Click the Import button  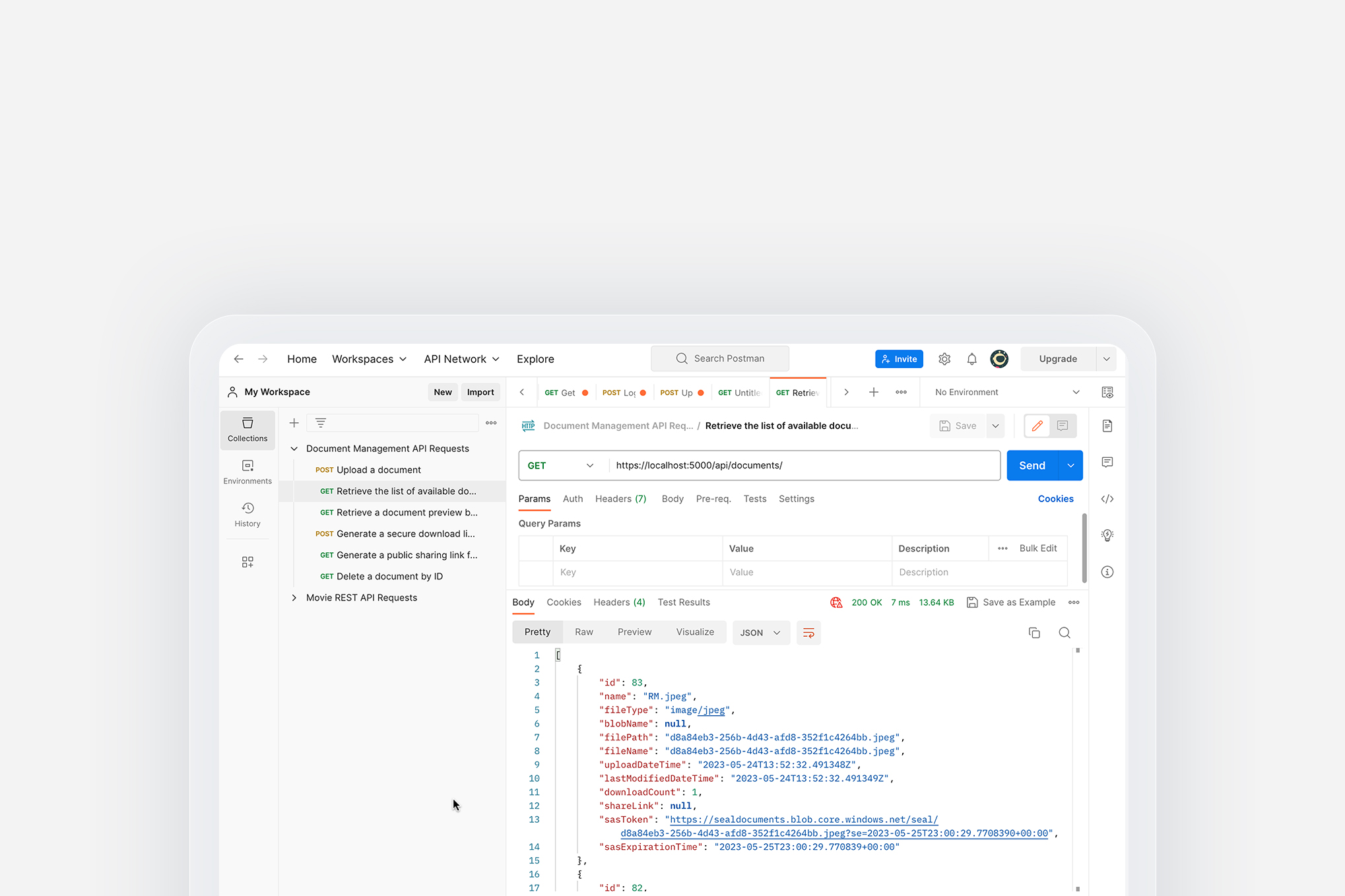(480, 392)
